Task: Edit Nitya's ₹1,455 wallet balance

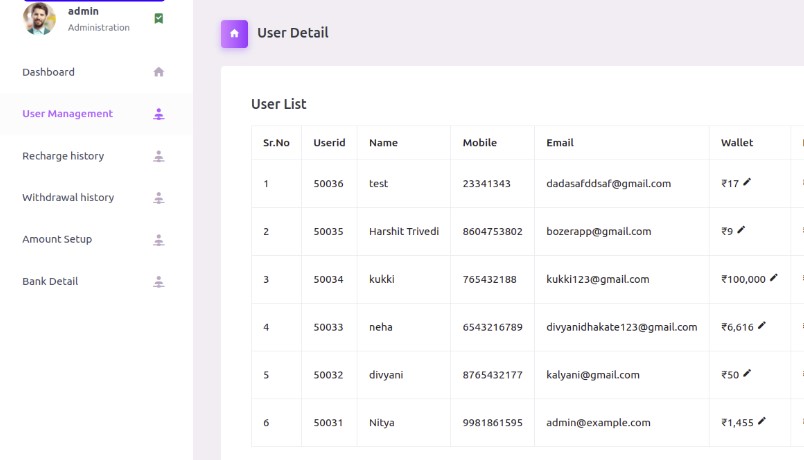Action: tap(762, 421)
